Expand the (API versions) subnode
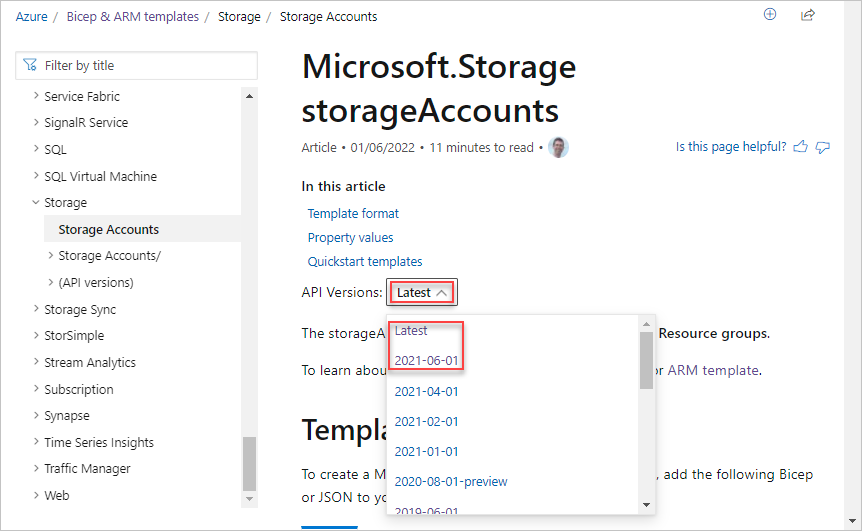This screenshot has width=862, height=531. 51,282
